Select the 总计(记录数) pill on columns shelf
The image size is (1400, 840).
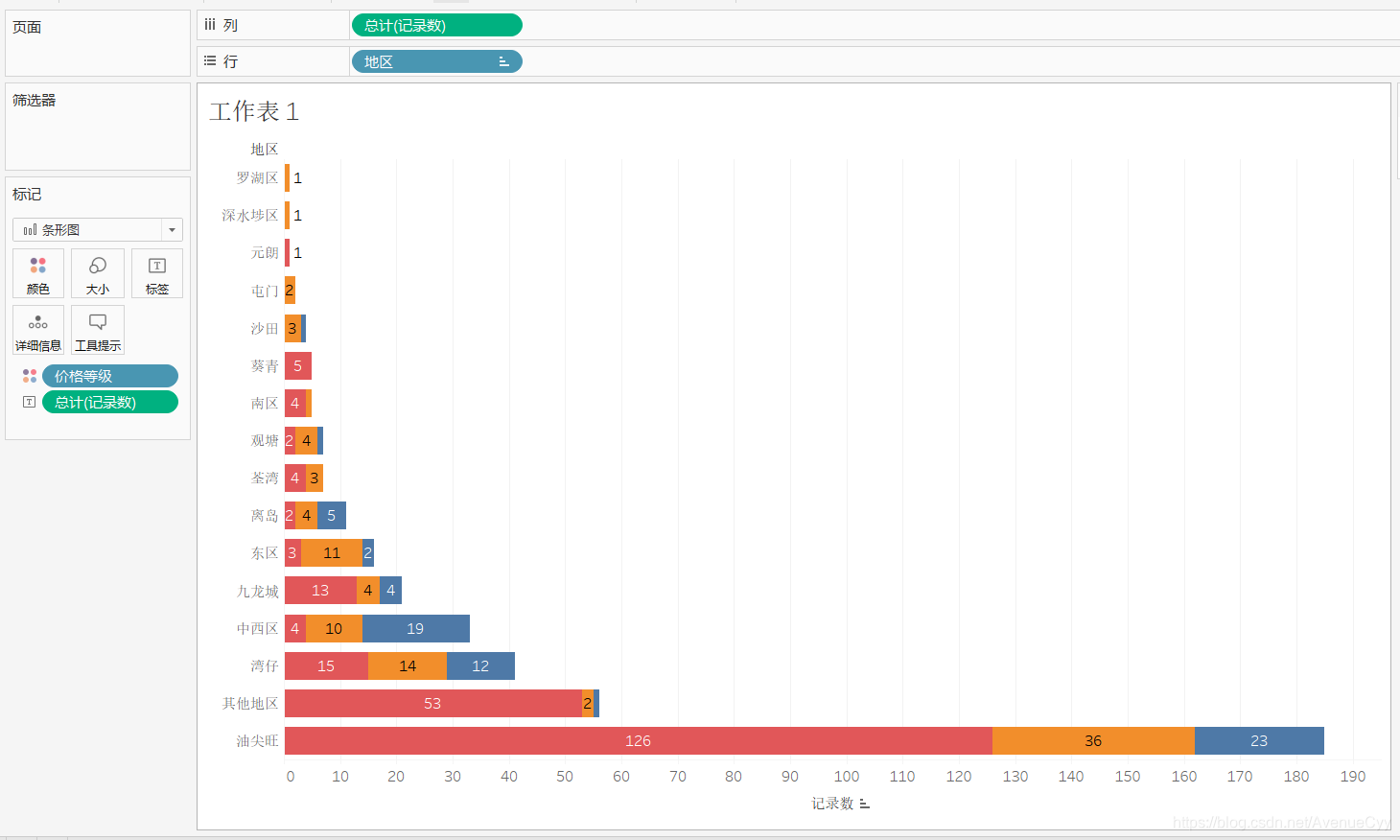[x=437, y=25]
